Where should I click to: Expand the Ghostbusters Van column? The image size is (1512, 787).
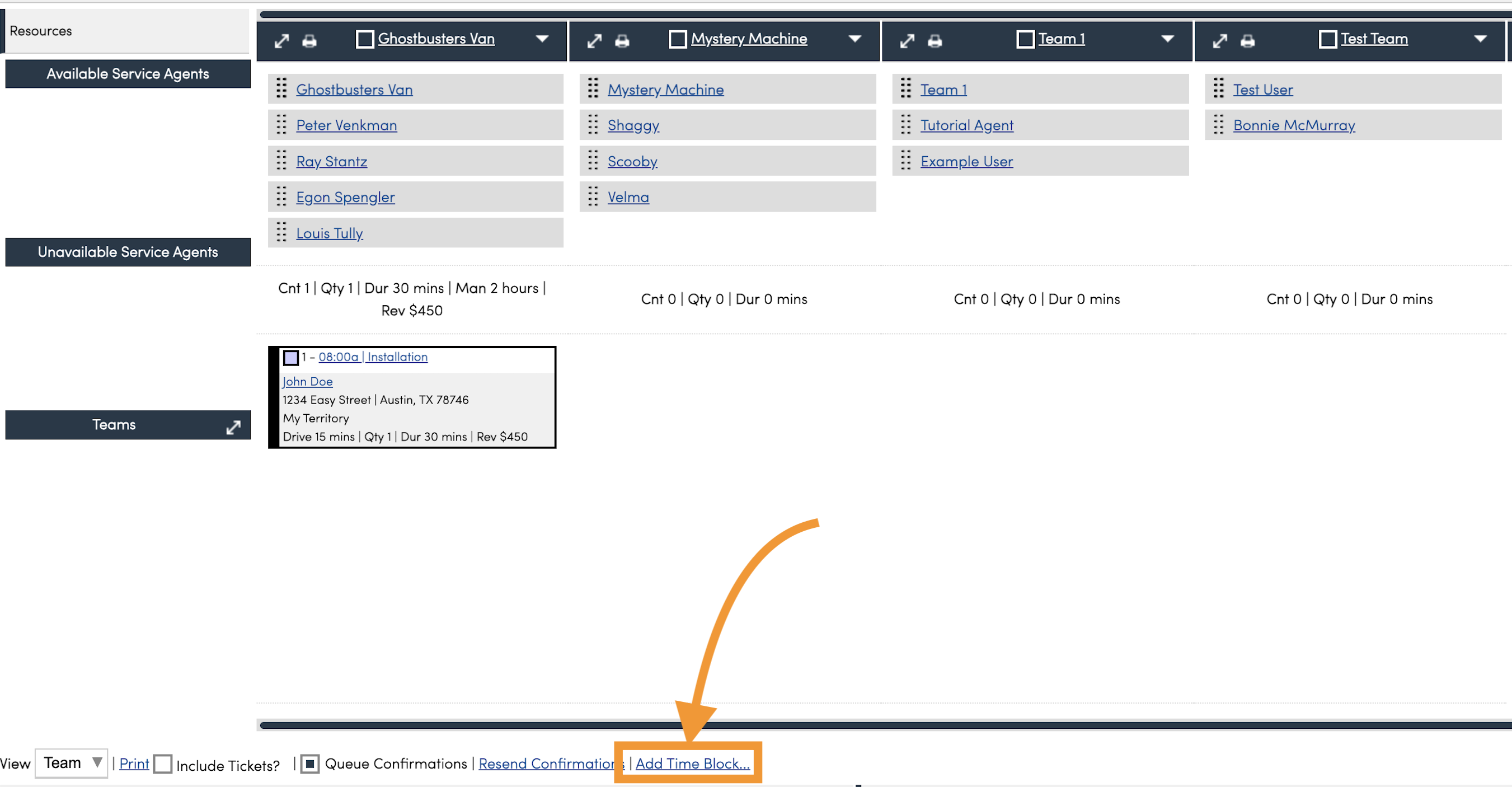tap(281, 40)
